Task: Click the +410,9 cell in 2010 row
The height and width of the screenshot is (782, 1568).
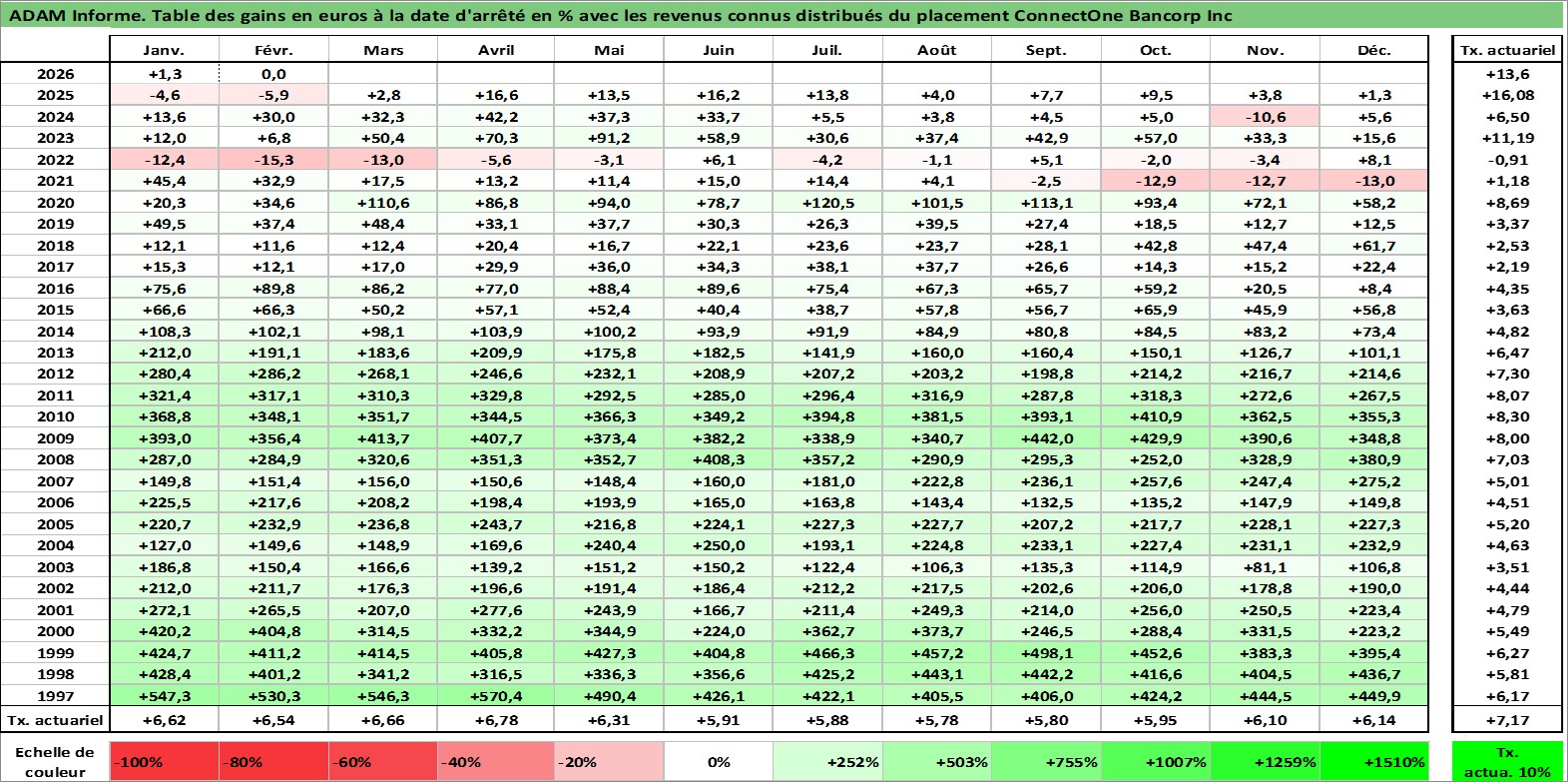Action: point(1156,416)
